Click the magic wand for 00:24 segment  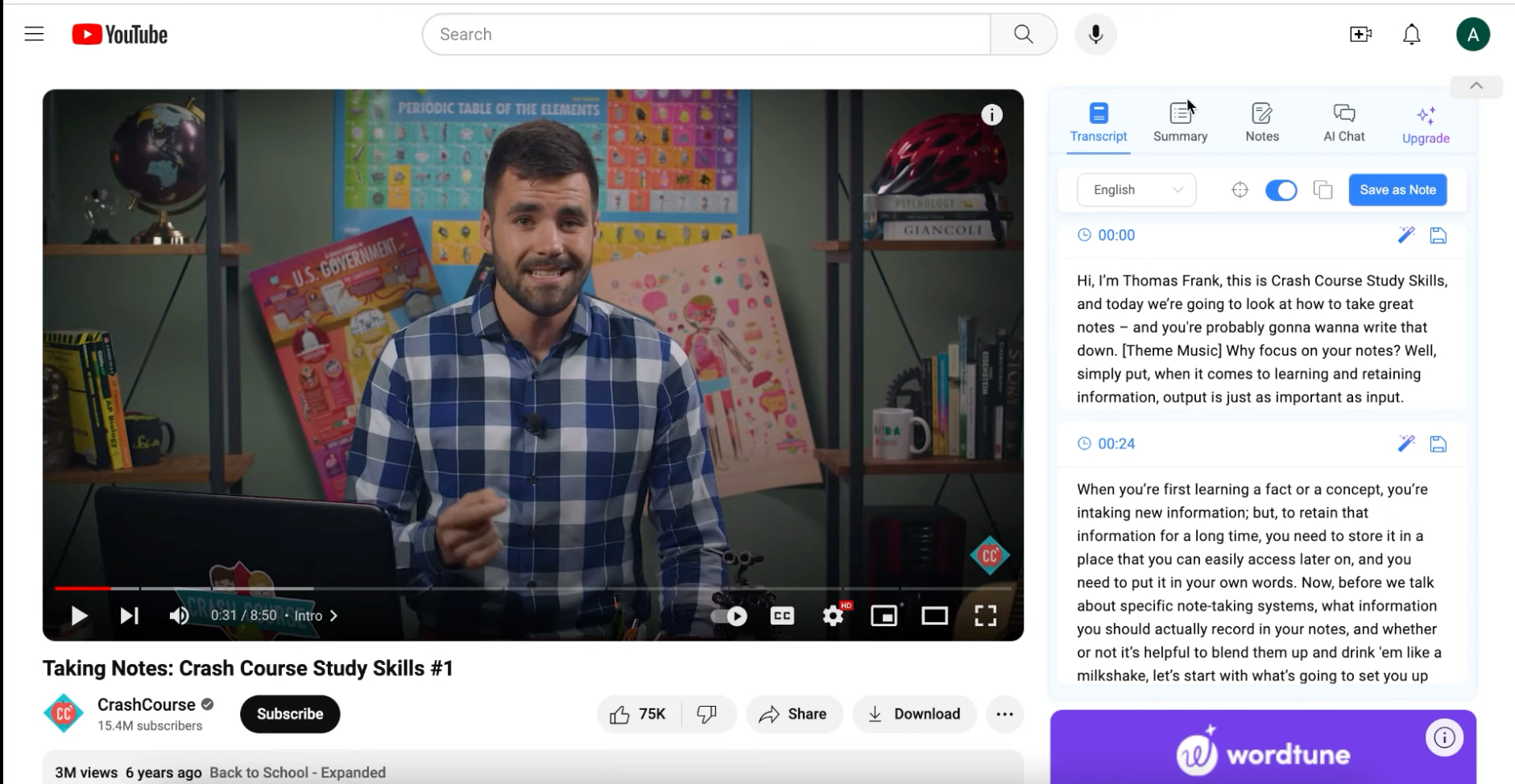click(1406, 444)
